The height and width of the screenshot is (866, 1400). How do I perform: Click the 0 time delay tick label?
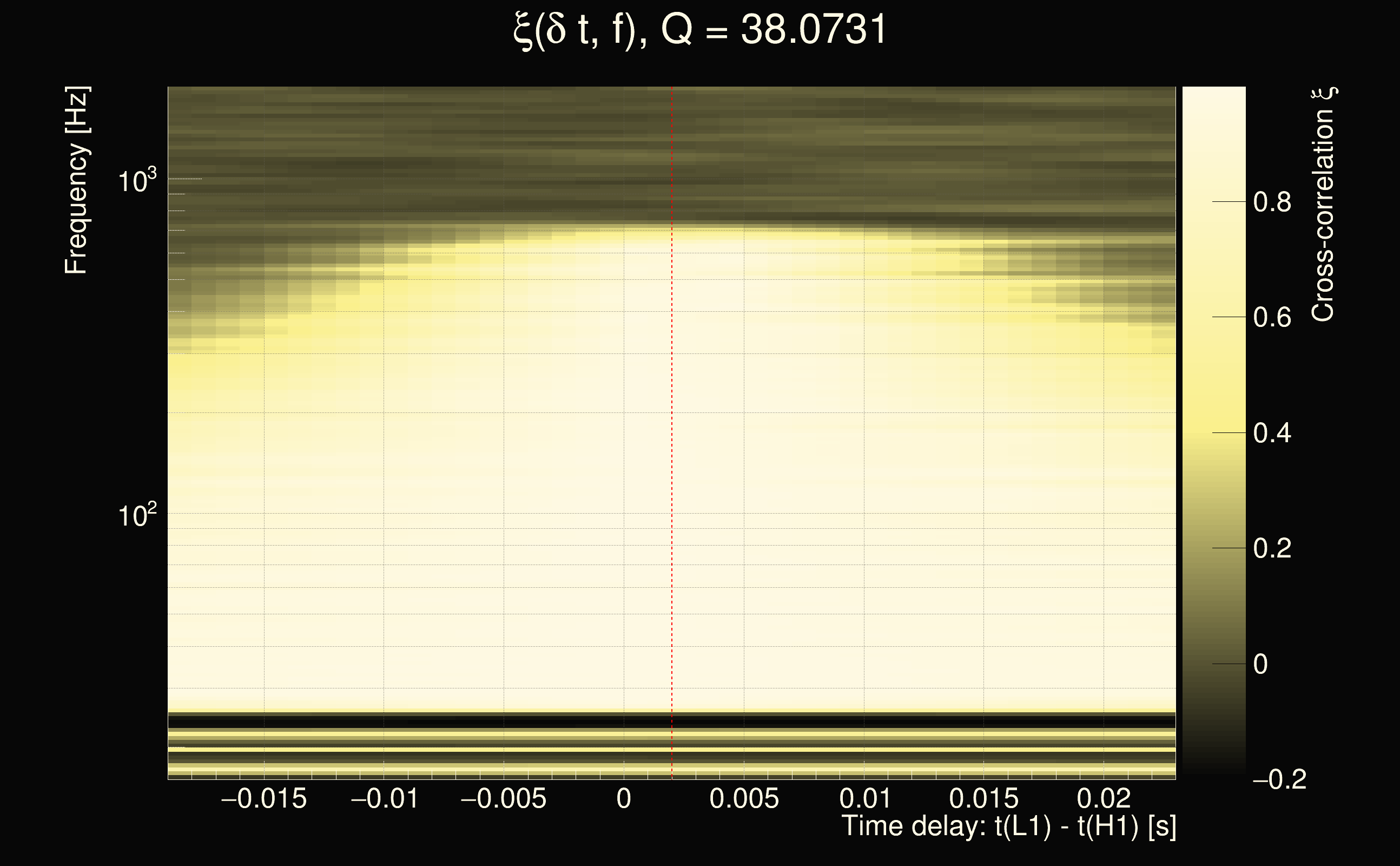pyautogui.click(x=624, y=798)
